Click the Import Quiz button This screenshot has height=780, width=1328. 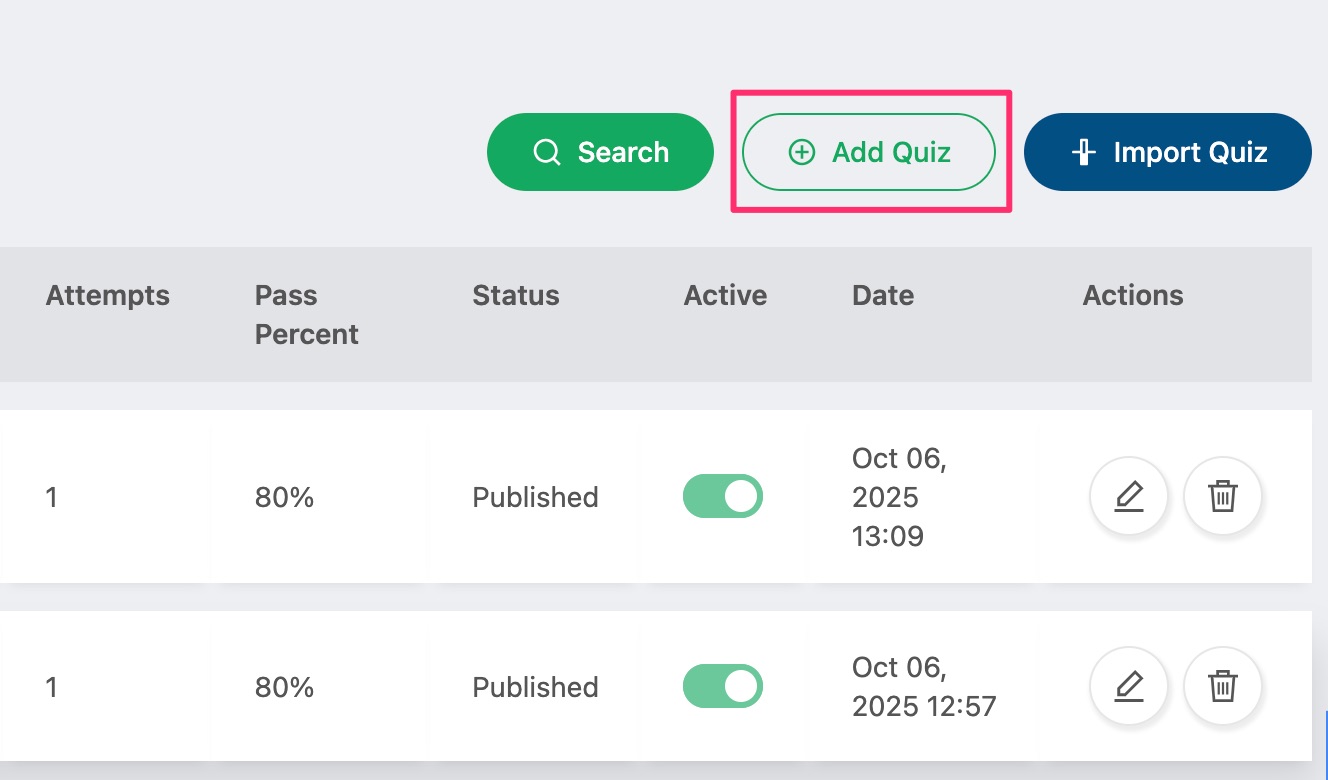[1167, 152]
